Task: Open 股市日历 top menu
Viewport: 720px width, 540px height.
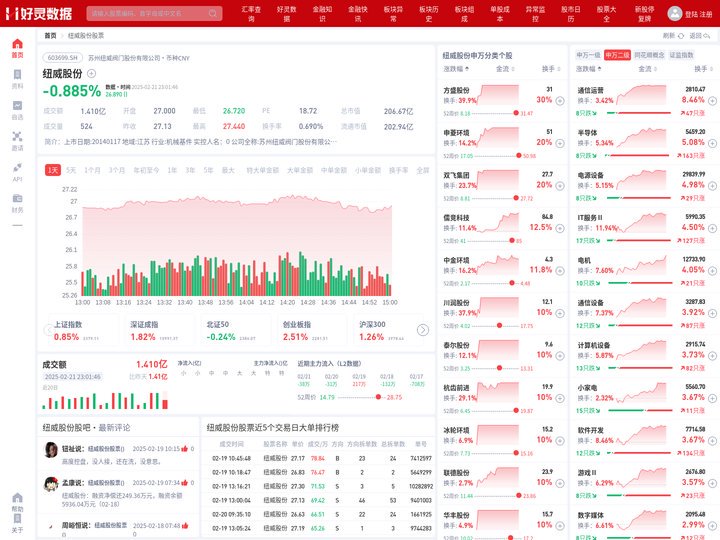Action: [571, 13]
